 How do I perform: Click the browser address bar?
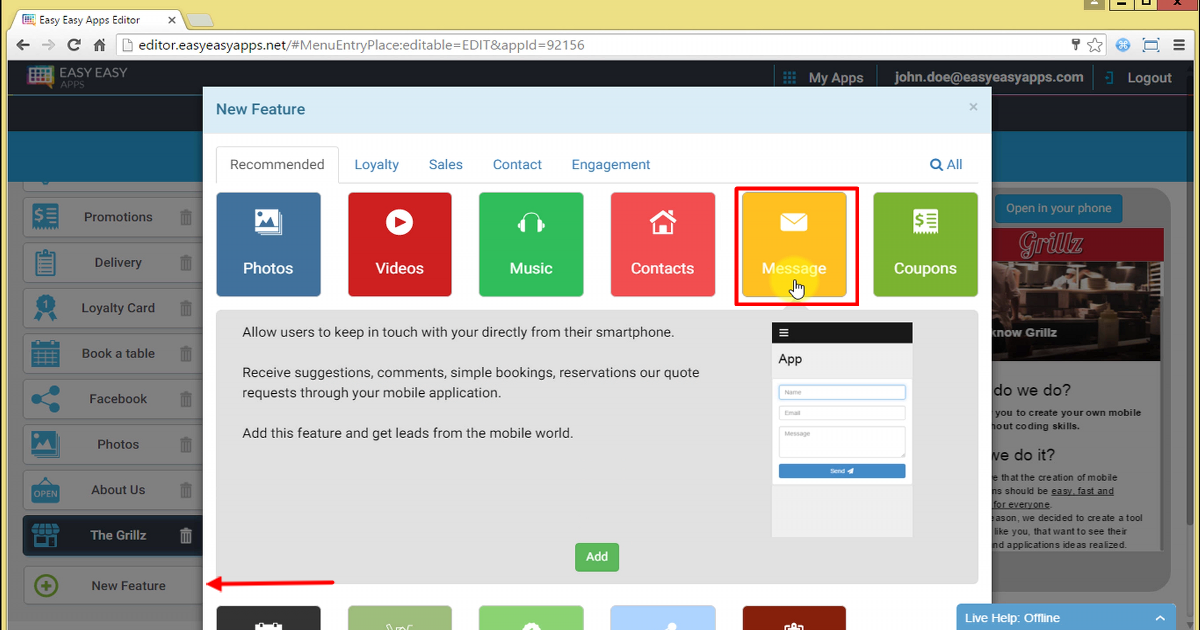click(590, 45)
